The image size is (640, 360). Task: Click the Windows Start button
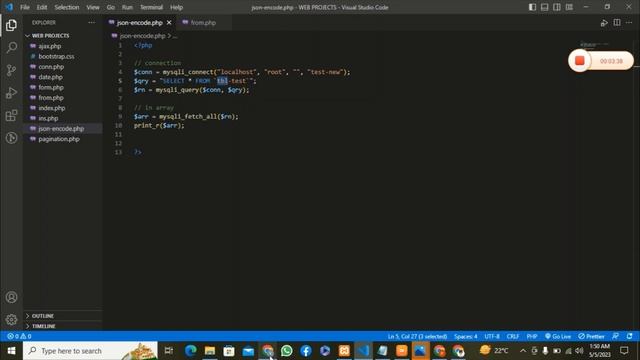[11, 351]
